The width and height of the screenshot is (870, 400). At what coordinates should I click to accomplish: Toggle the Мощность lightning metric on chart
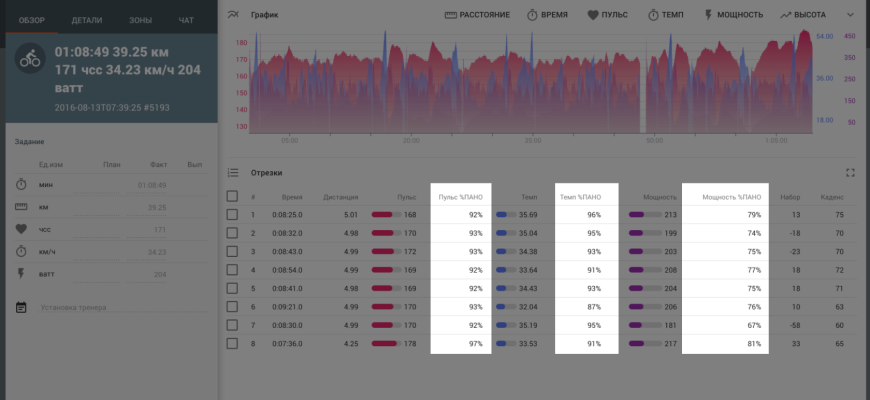(733, 15)
